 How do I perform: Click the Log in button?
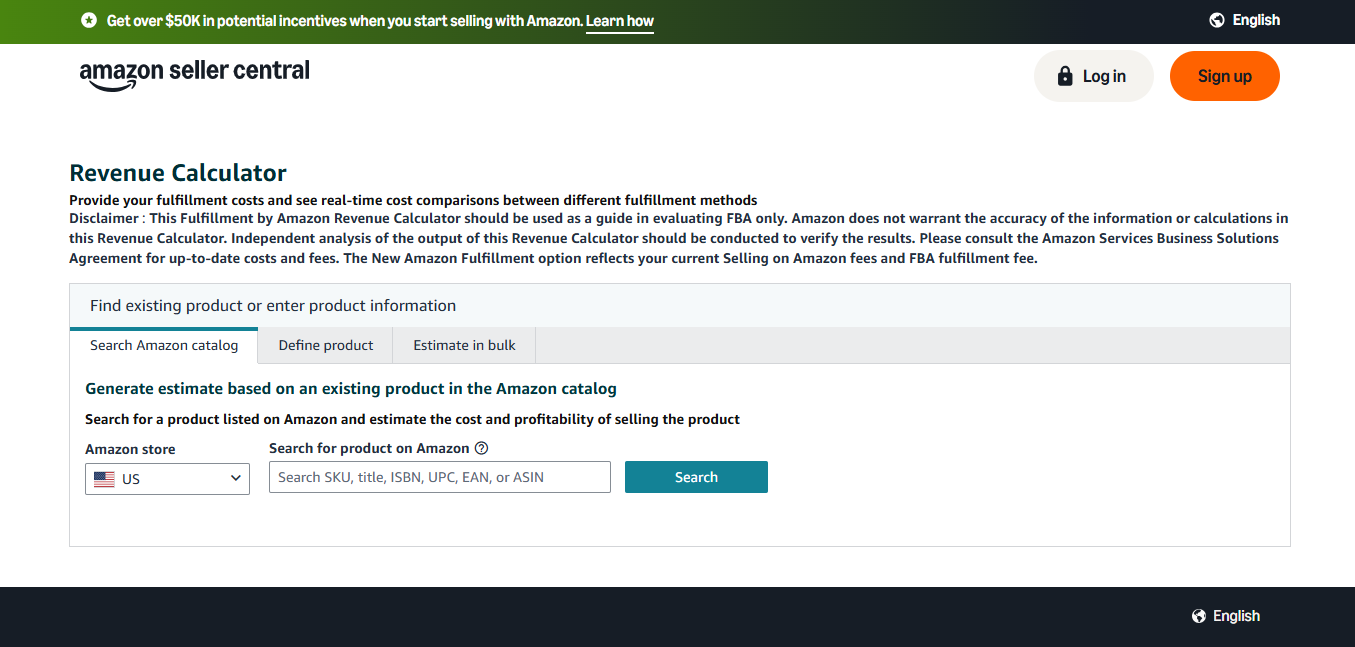pyautogui.click(x=1093, y=75)
